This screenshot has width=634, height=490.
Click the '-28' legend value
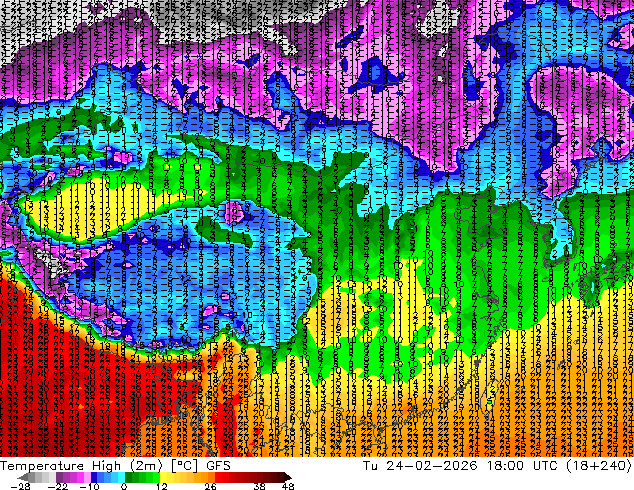click(20, 486)
